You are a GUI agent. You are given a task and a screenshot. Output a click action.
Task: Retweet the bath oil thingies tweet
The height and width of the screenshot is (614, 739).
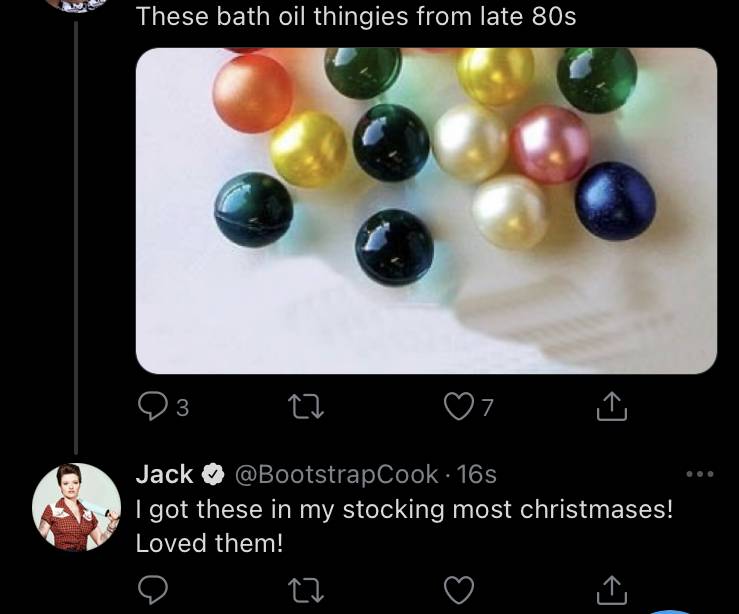pos(306,407)
